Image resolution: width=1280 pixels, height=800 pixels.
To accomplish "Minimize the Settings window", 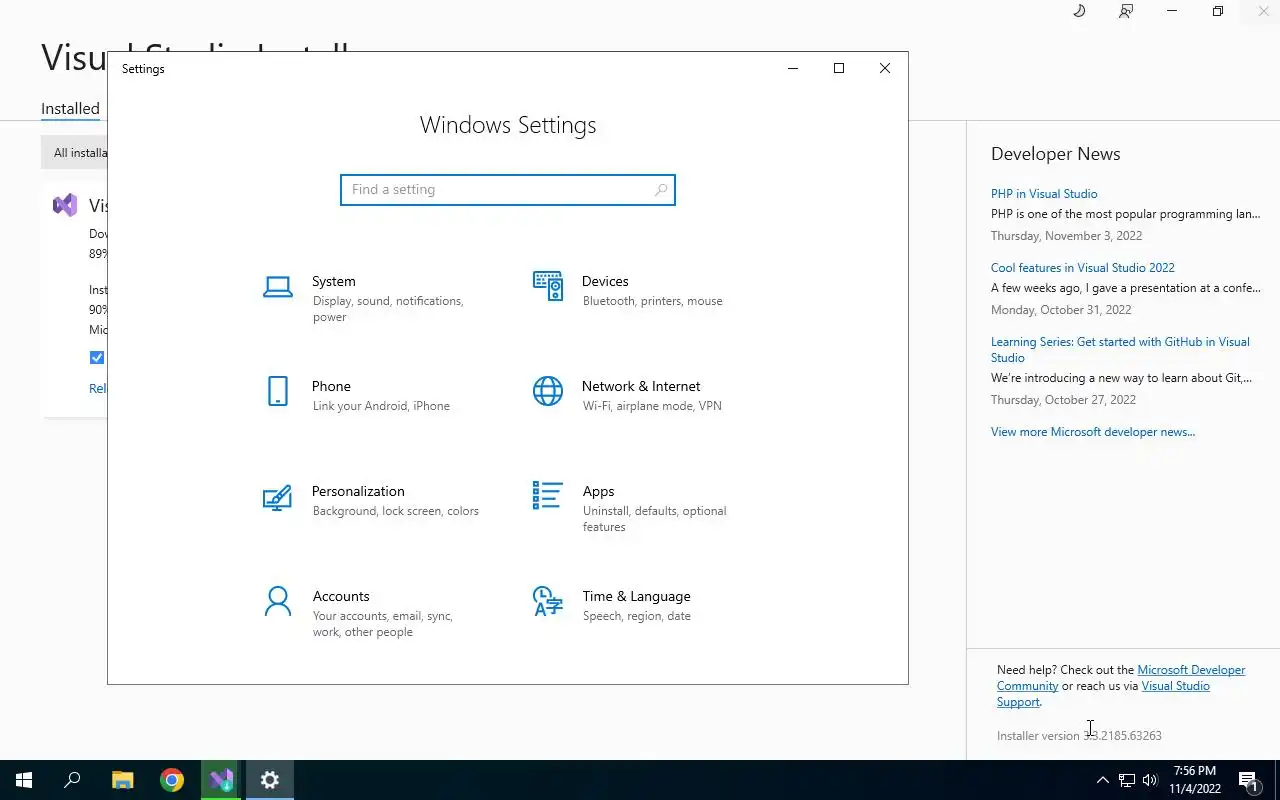I will tap(793, 68).
